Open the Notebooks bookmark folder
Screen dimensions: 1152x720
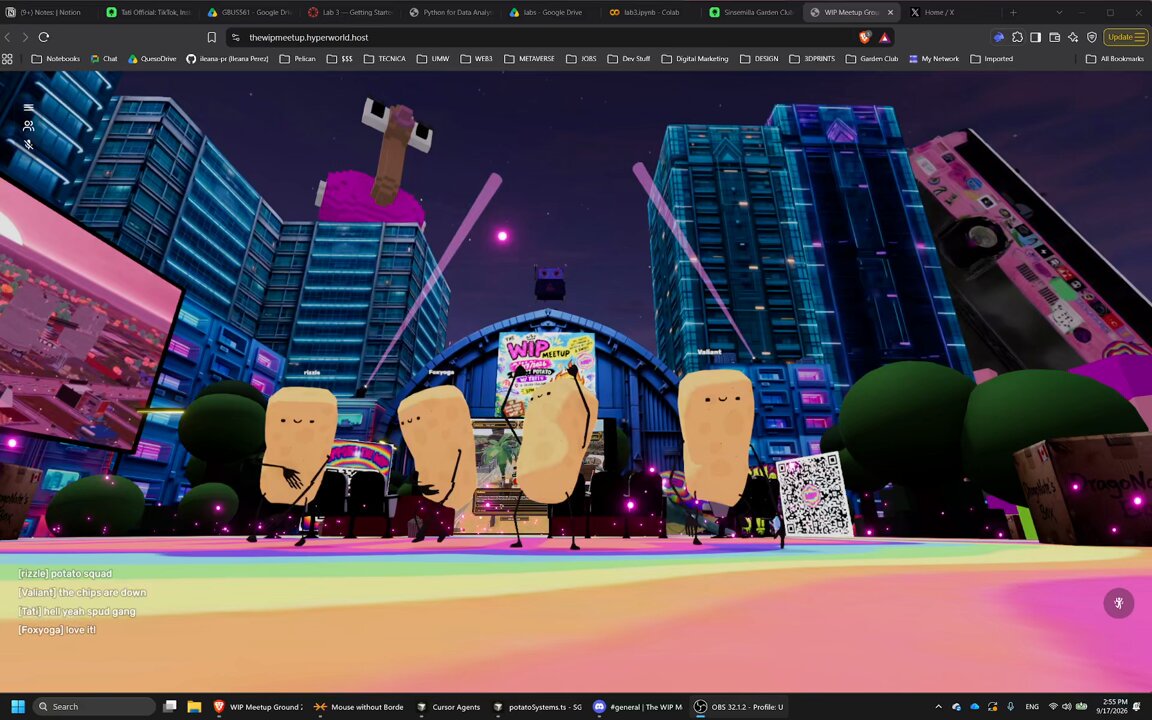click(56, 59)
